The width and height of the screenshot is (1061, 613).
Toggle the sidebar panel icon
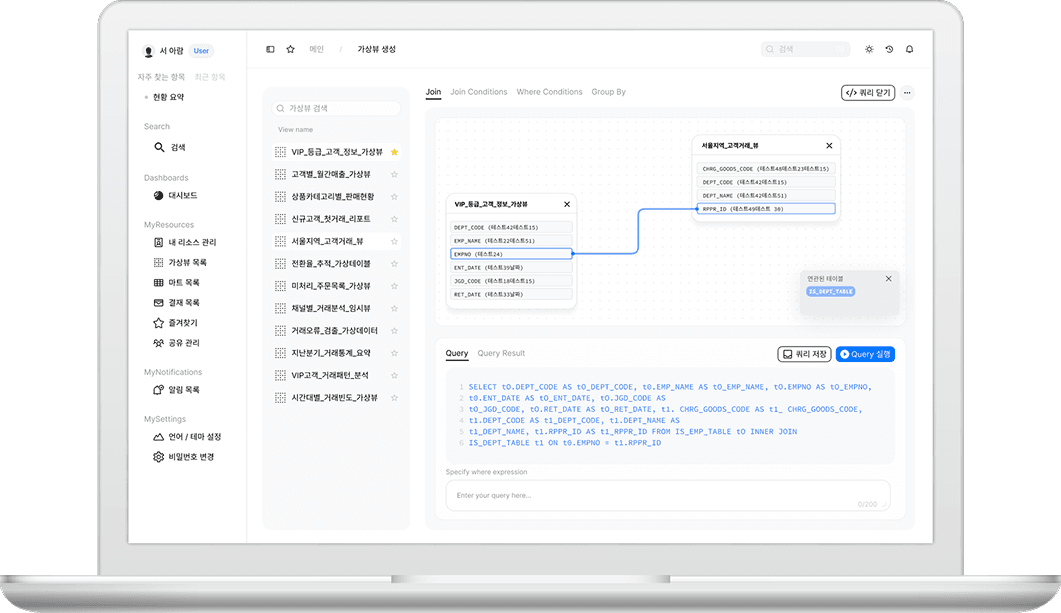pyautogui.click(x=270, y=49)
